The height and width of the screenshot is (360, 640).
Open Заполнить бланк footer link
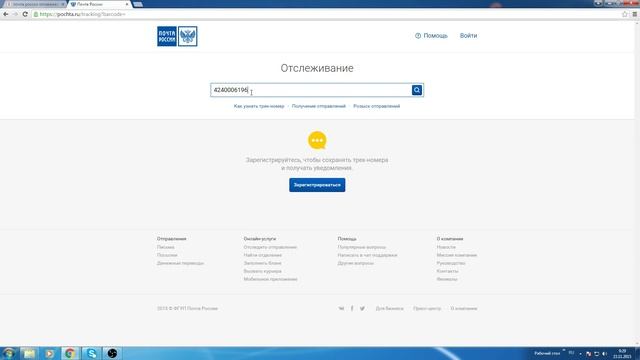pyautogui.click(x=262, y=263)
